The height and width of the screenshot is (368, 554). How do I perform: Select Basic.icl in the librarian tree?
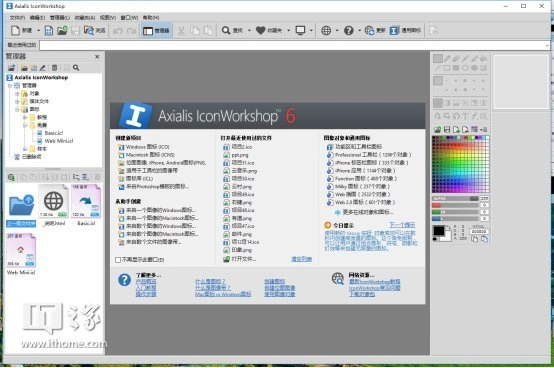point(50,133)
